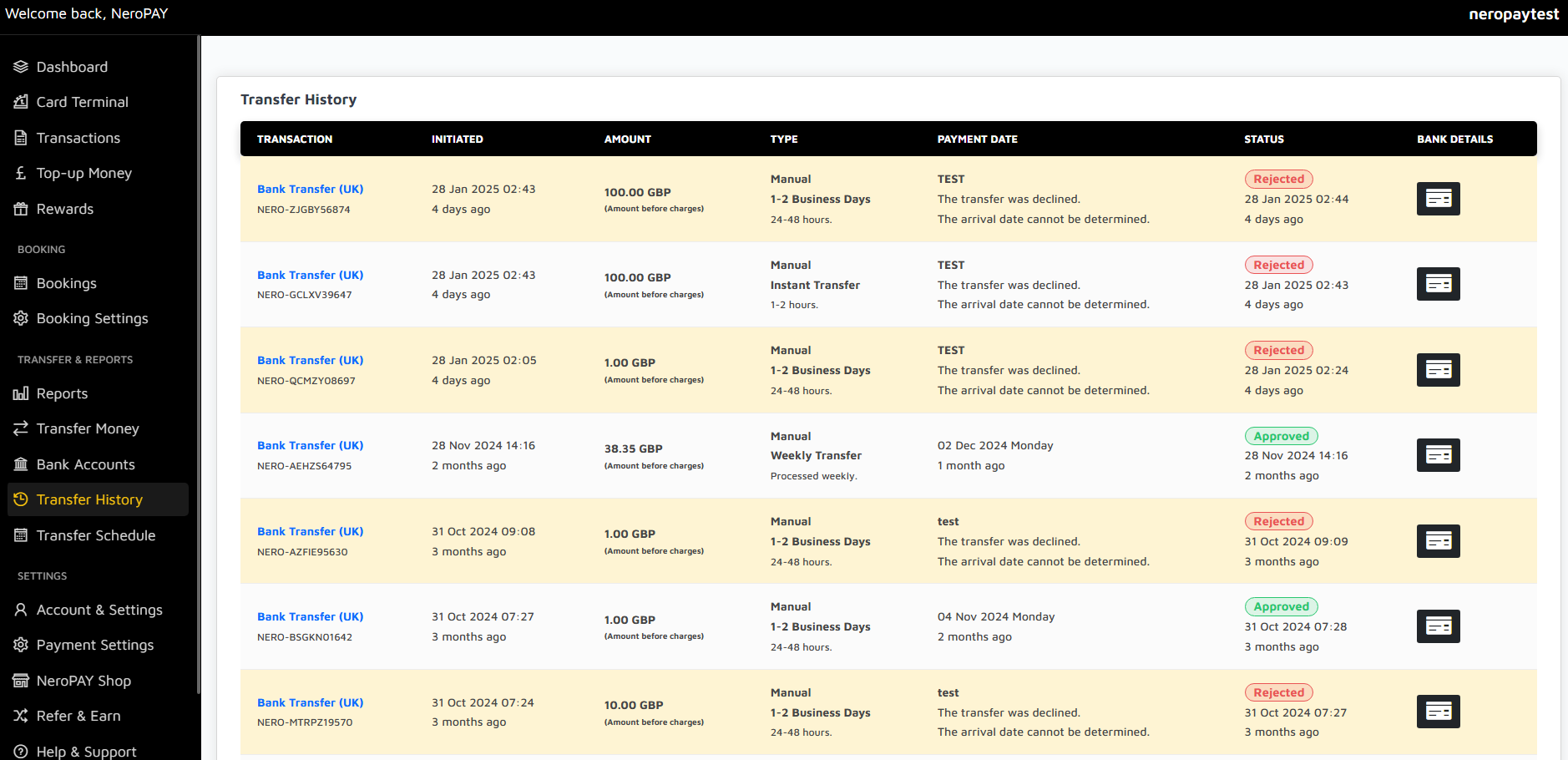The image size is (1568, 760).
Task: Click the Refer & Earn shuffle icon
Action: click(21, 716)
